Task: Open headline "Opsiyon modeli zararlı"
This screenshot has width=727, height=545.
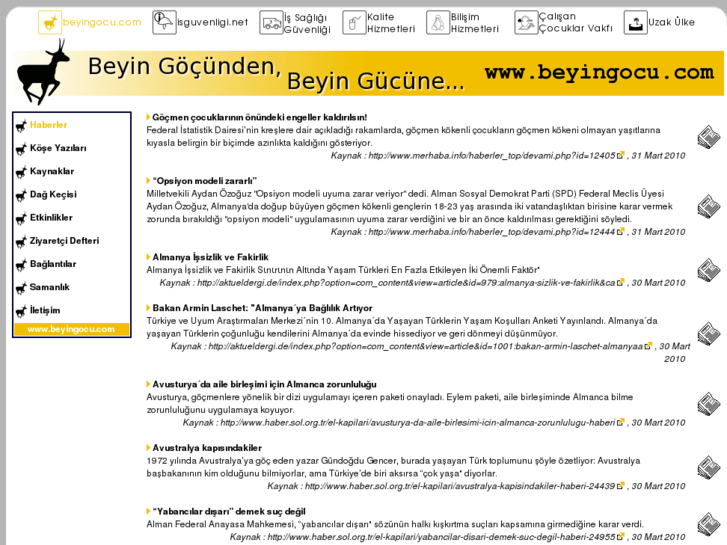Action: [204, 181]
